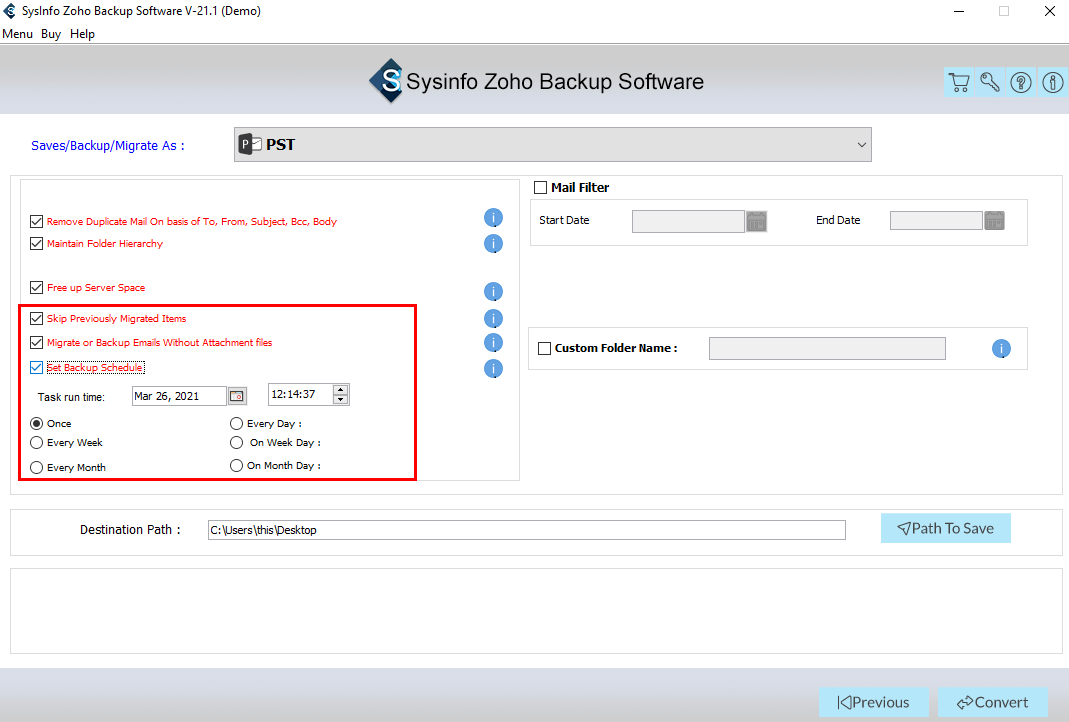Click the Destination Path field
1069x722 pixels.
526,530
